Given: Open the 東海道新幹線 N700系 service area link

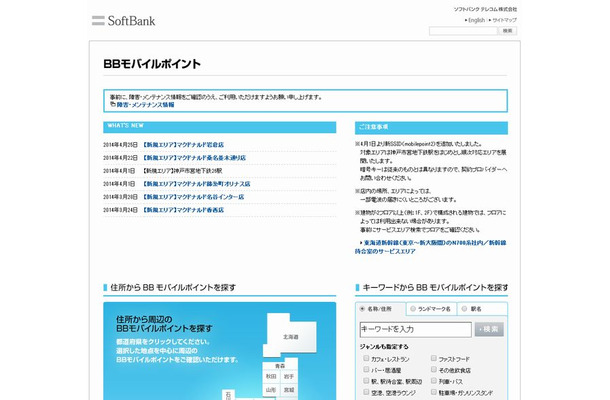Looking at the screenshot, I should coord(430,247).
